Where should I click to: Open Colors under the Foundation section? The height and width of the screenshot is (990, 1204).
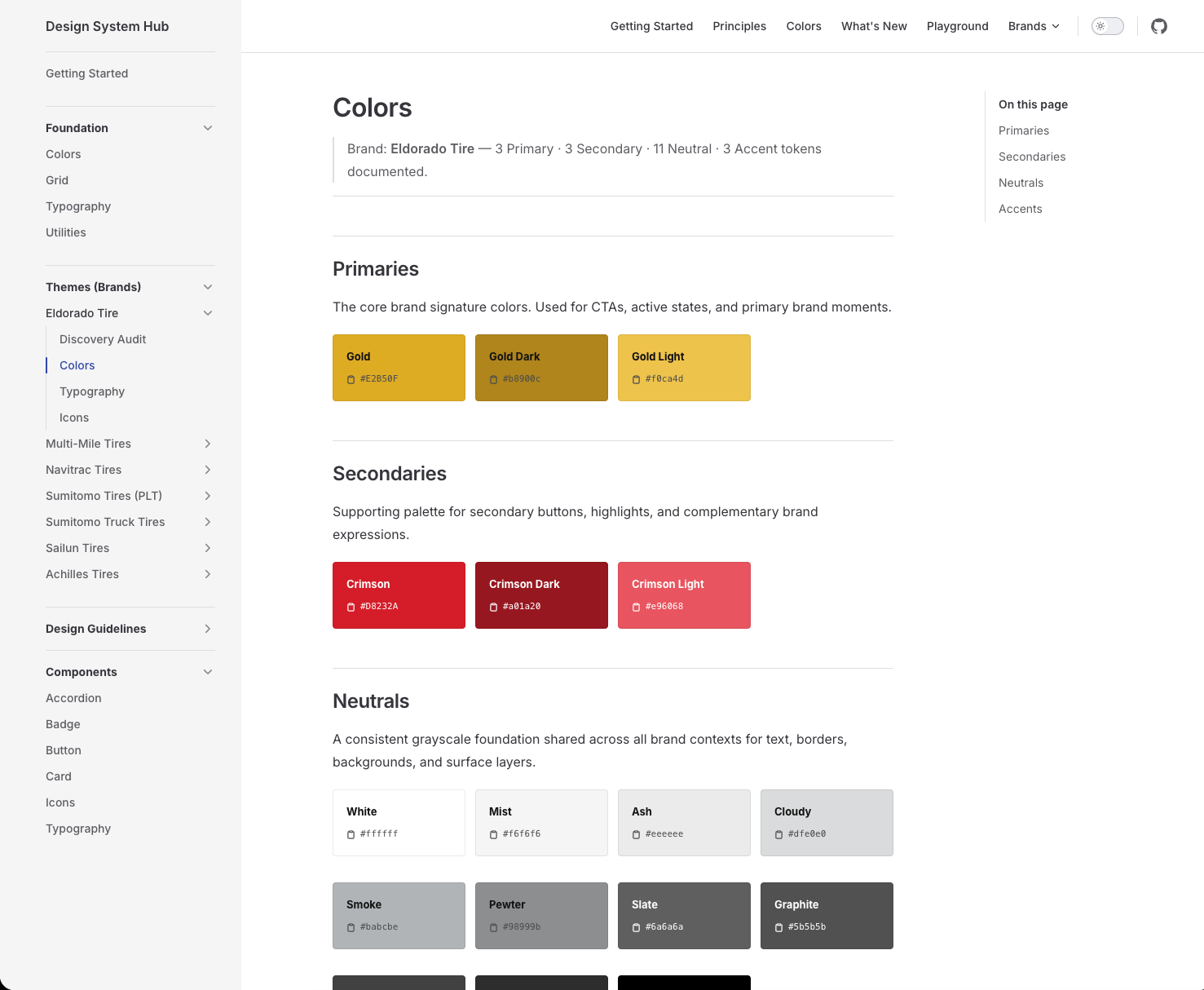tap(64, 154)
